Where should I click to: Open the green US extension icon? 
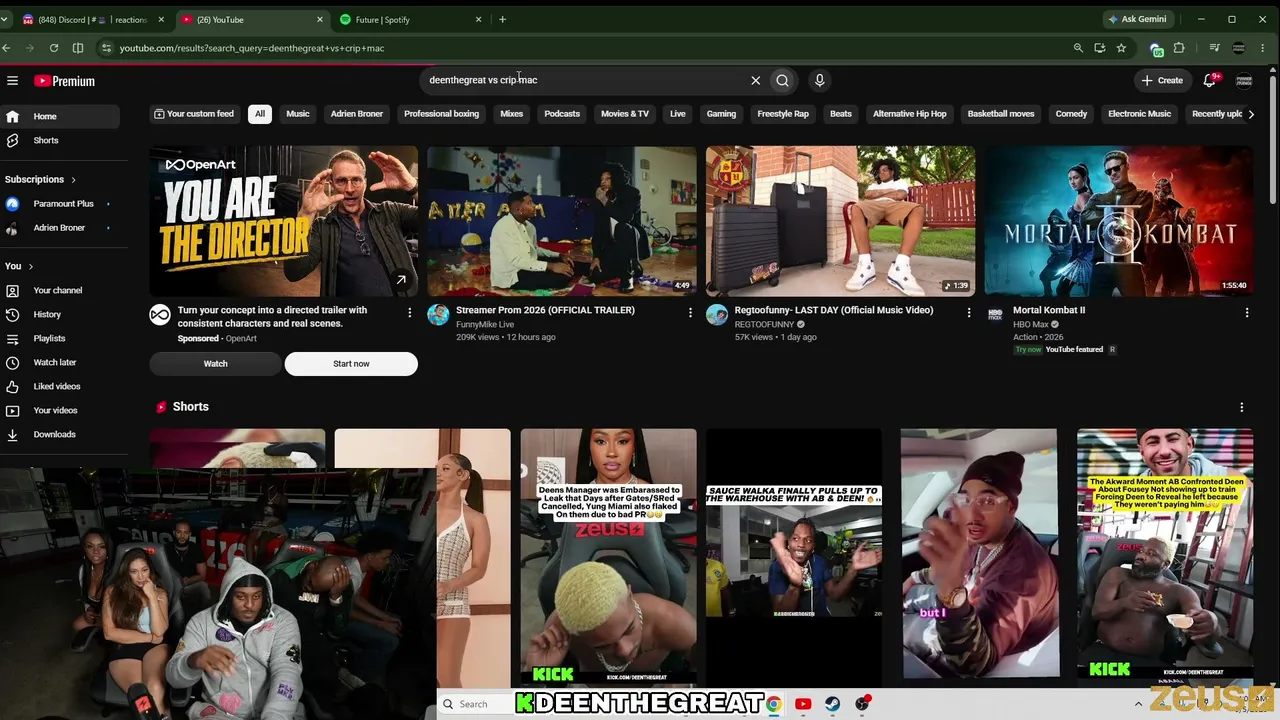coord(1157,48)
